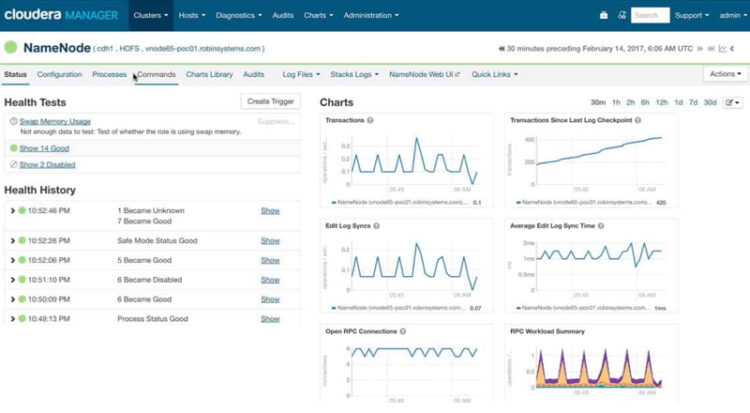Click the green icon beside Show 14 Good
Image resolution: width=750 pixels, height=413 pixels.
[x=13, y=148]
